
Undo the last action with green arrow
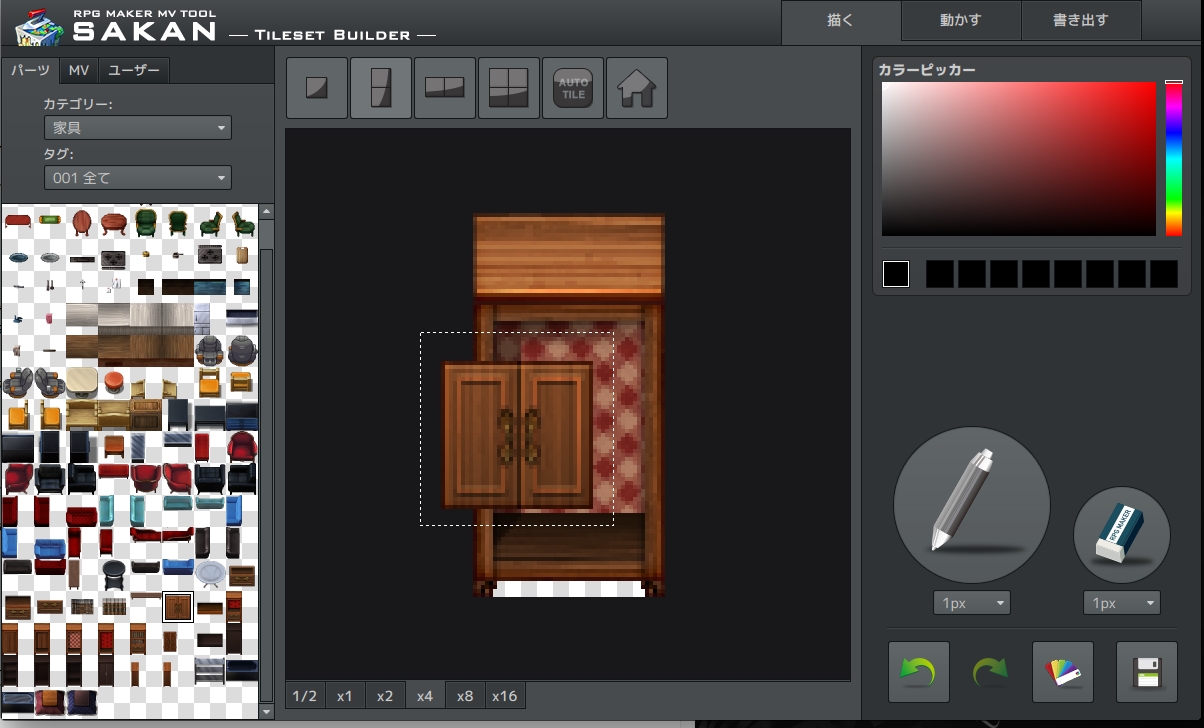[919, 673]
